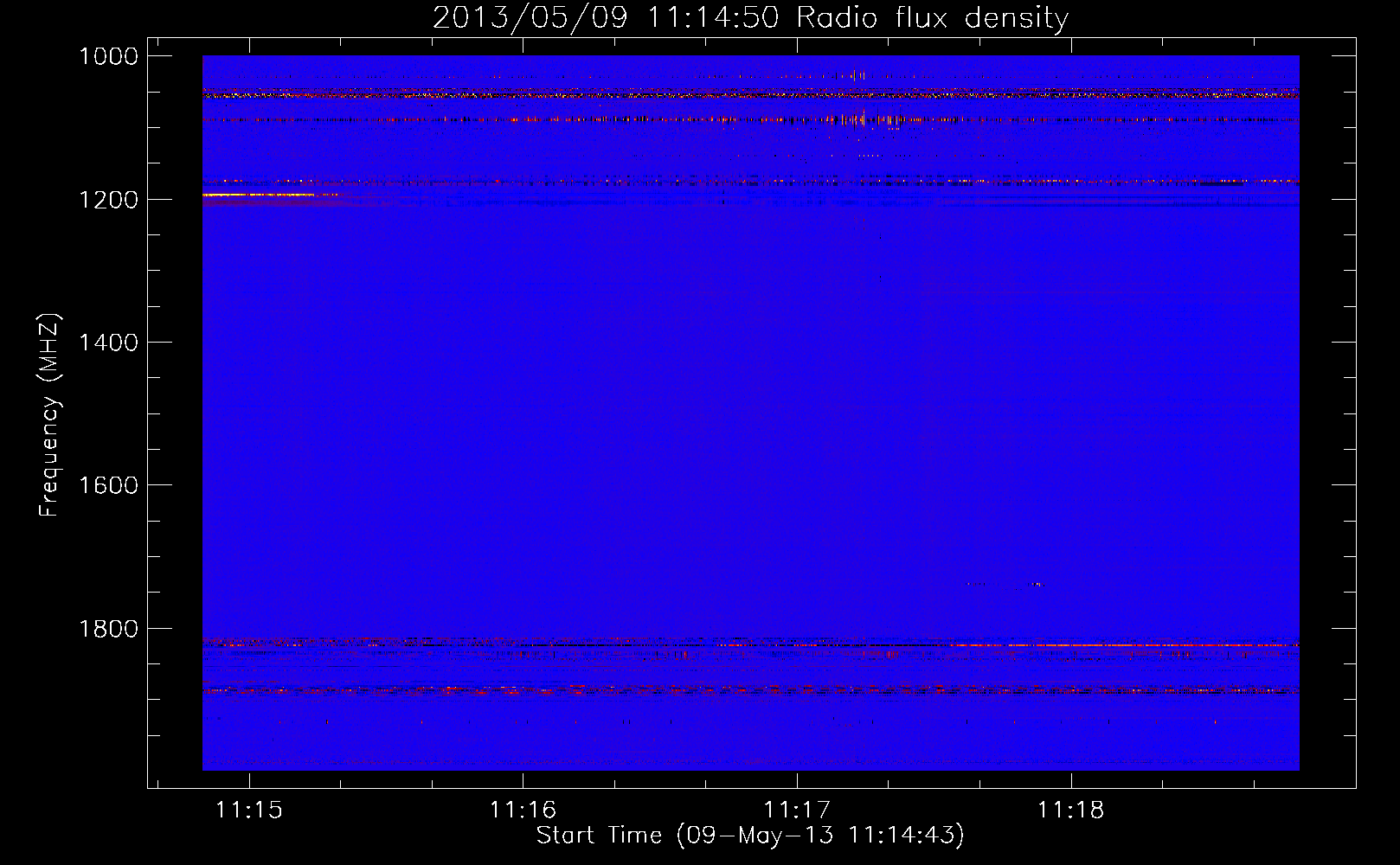This screenshot has width=1400, height=865.
Task: Select the 1000 frequency tick label
Action: point(108,56)
